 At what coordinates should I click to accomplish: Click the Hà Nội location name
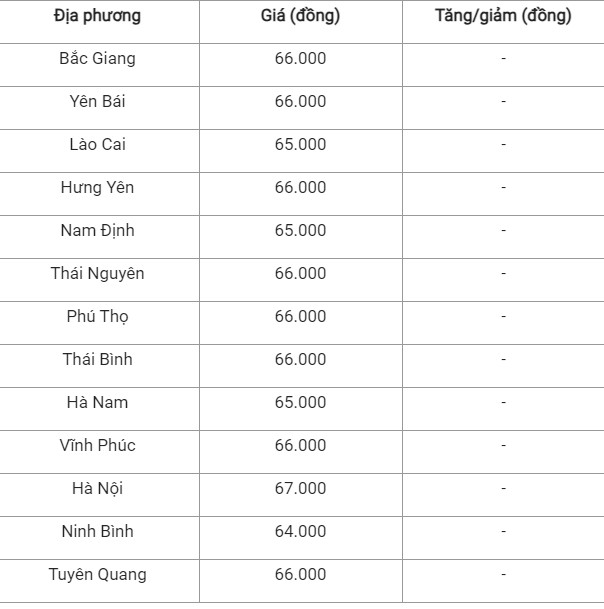pos(97,489)
